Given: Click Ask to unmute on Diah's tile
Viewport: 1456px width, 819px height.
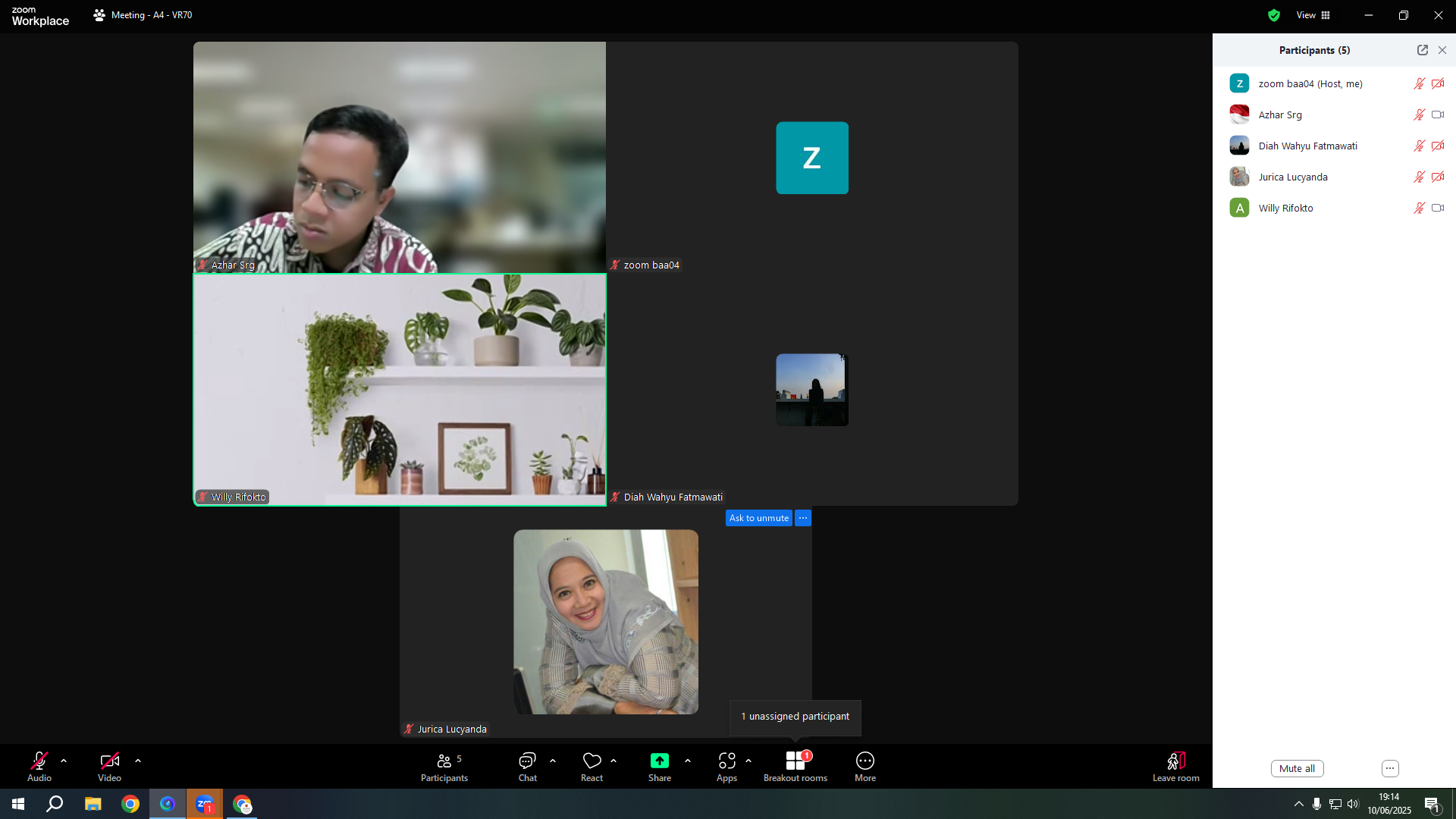Looking at the screenshot, I should coord(759,518).
